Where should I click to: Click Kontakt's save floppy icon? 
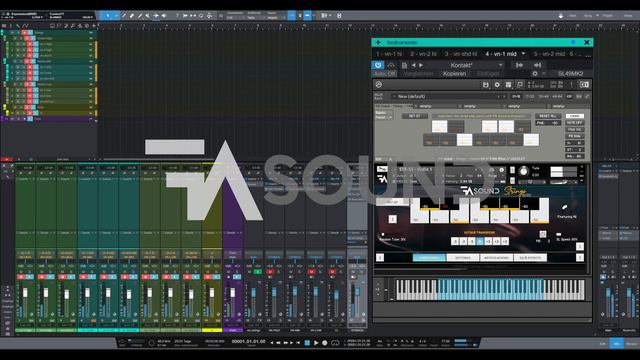(486, 84)
